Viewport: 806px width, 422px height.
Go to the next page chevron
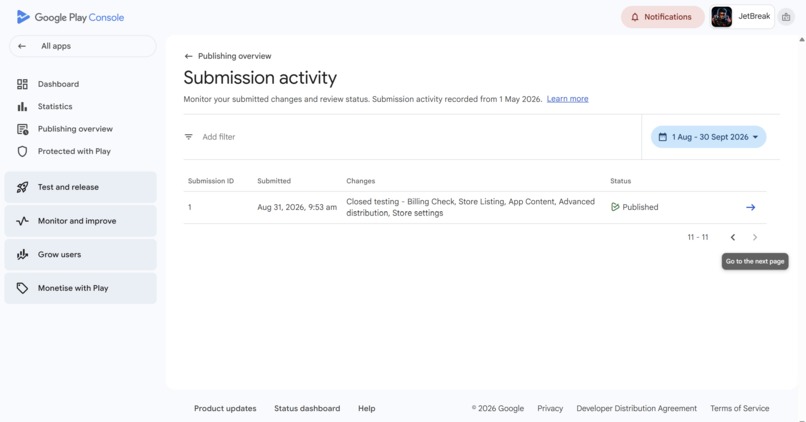tap(755, 237)
